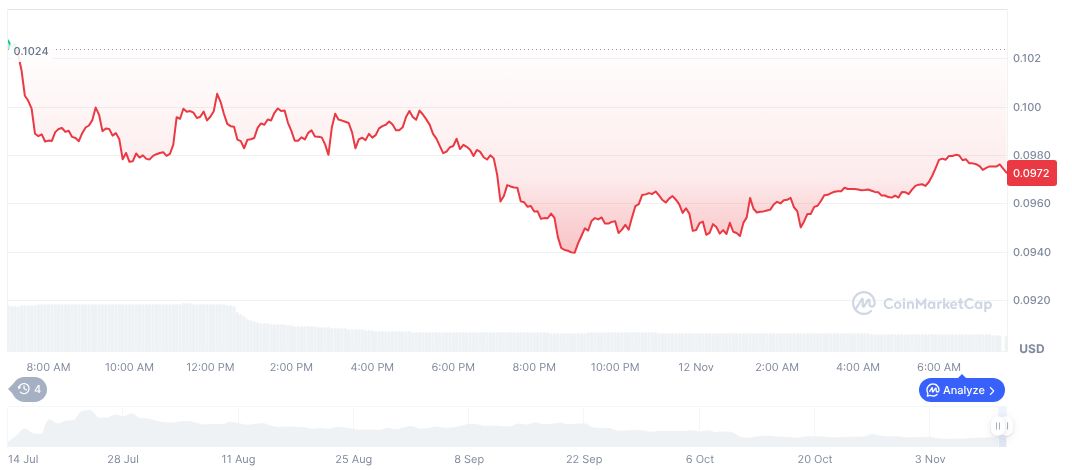Click the price peak just after 12:00 PM
Image resolution: width=1072 pixels, height=470 pixels.
coord(217,94)
